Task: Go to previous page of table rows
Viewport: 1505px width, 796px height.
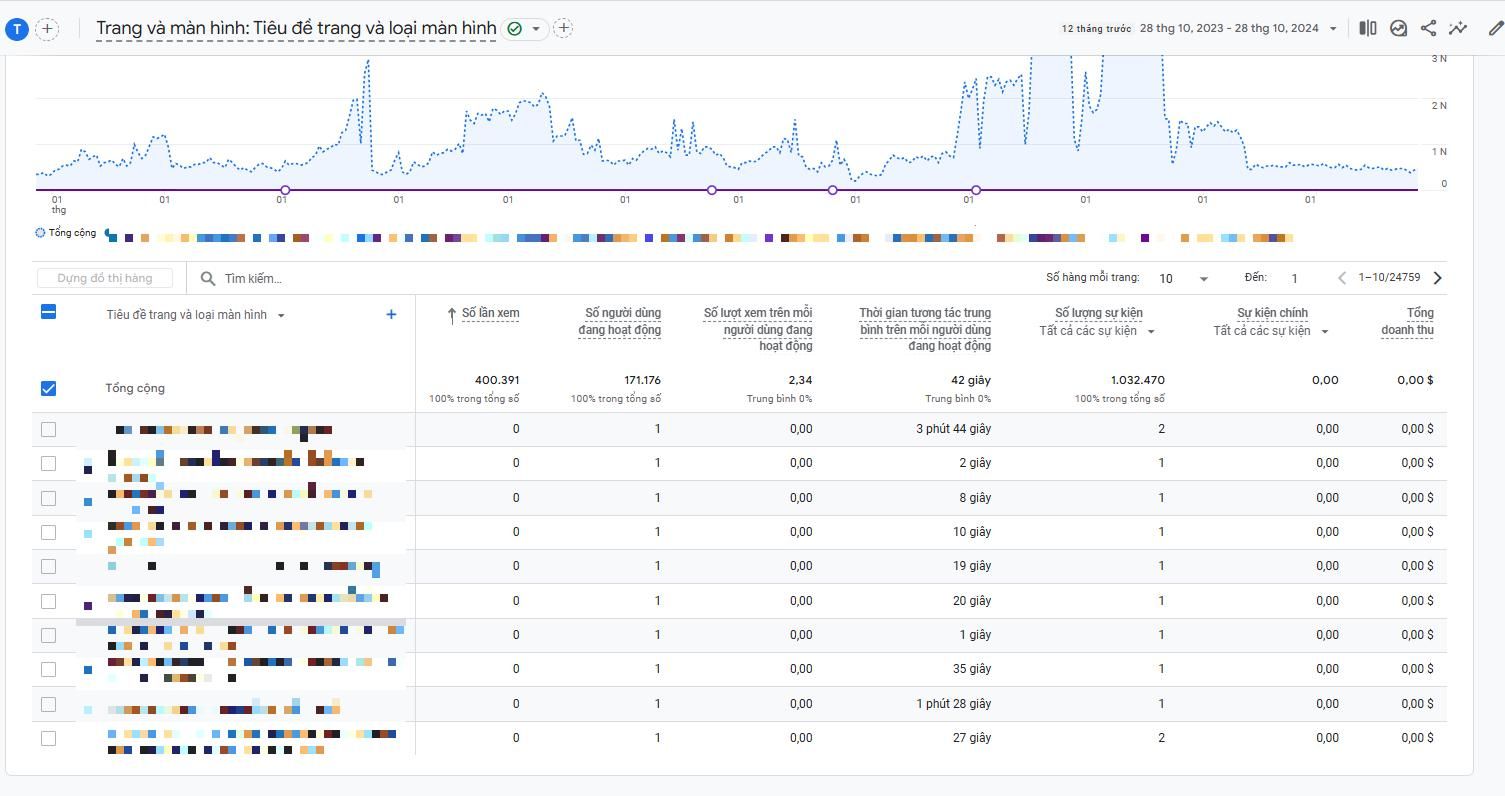Action: 1342,278
